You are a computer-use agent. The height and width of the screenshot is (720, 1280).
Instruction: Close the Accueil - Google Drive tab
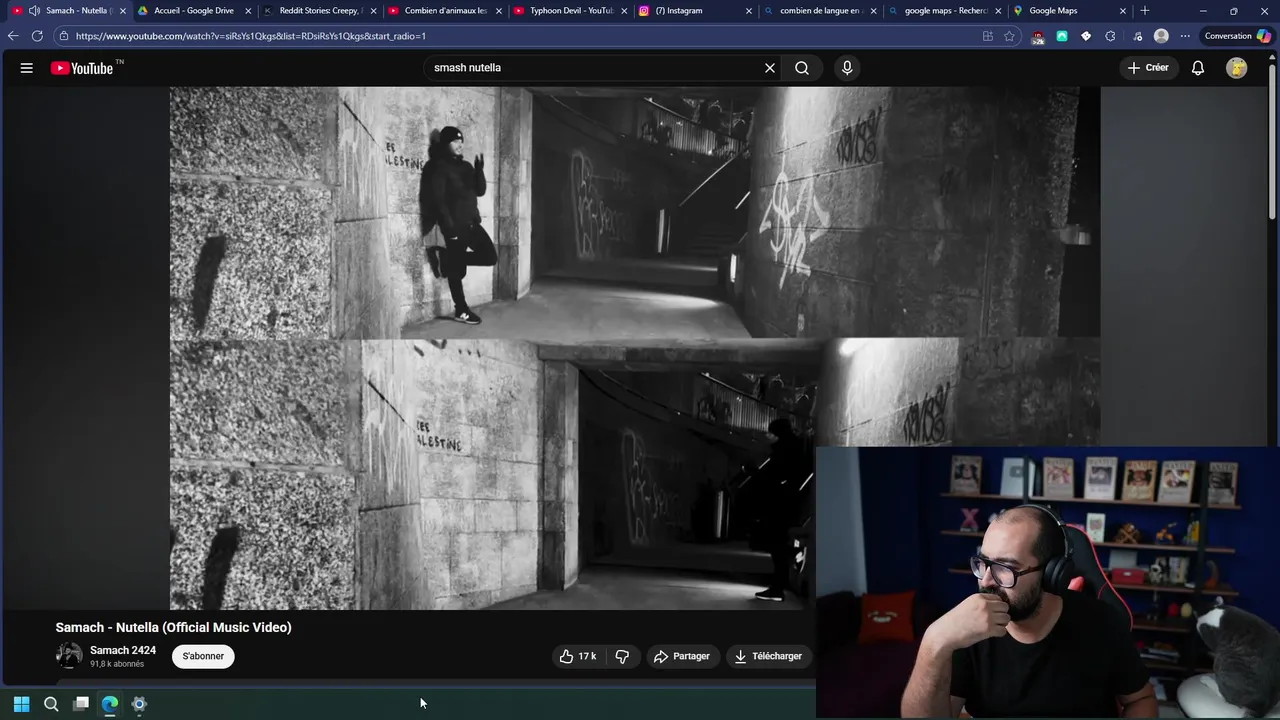(x=248, y=11)
